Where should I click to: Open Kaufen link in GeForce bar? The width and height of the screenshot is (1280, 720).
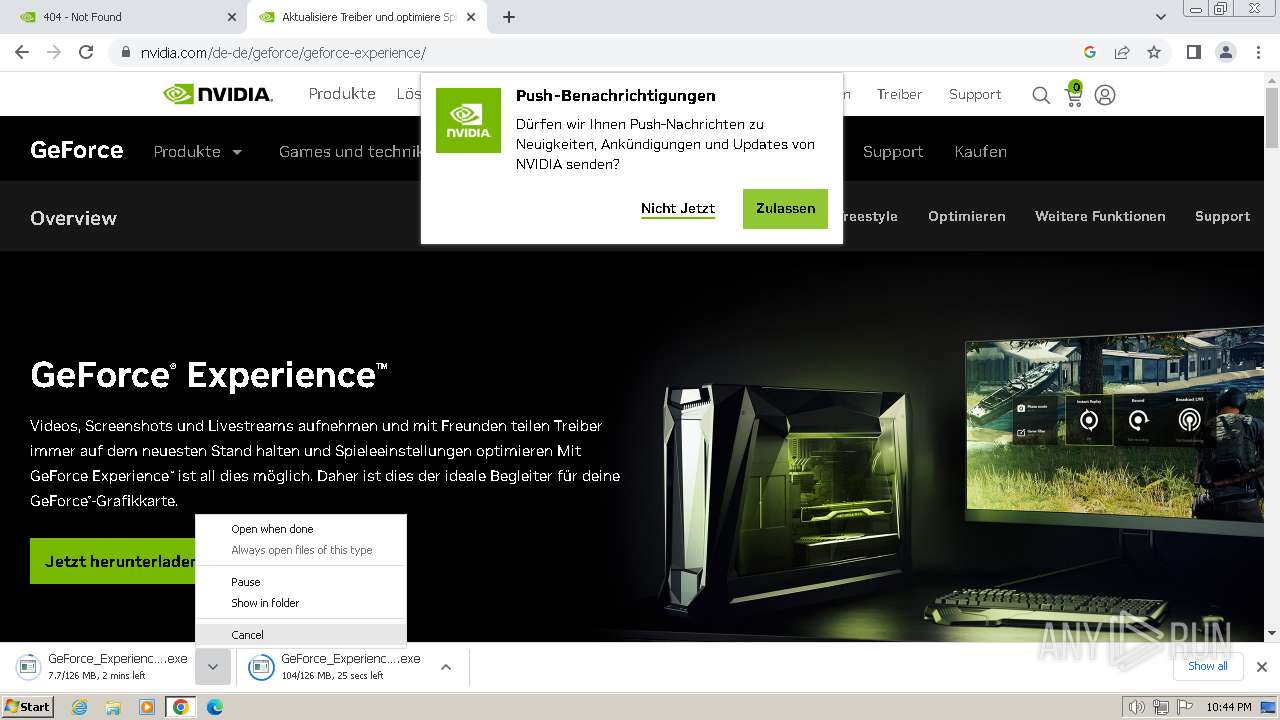pyautogui.click(x=980, y=152)
